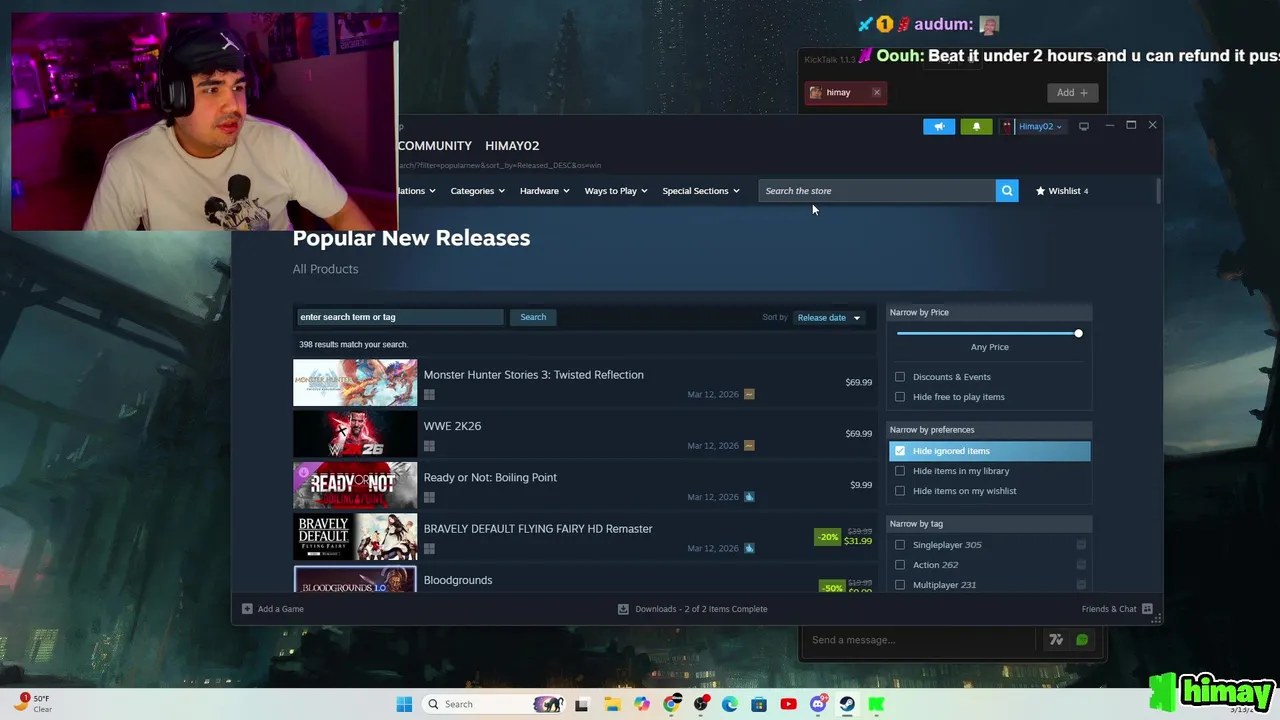Click the Steam icon in the taskbar

(x=847, y=704)
